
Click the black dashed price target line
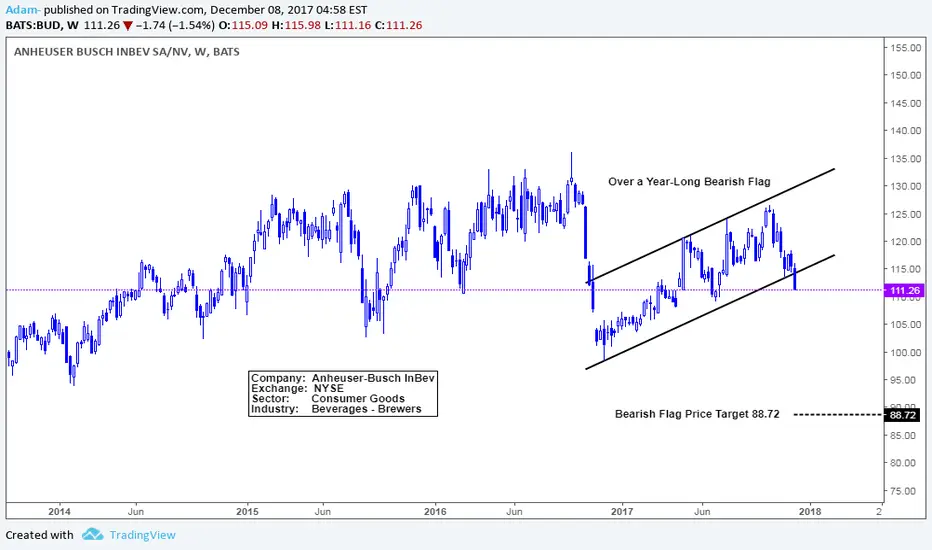click(839, 414)
